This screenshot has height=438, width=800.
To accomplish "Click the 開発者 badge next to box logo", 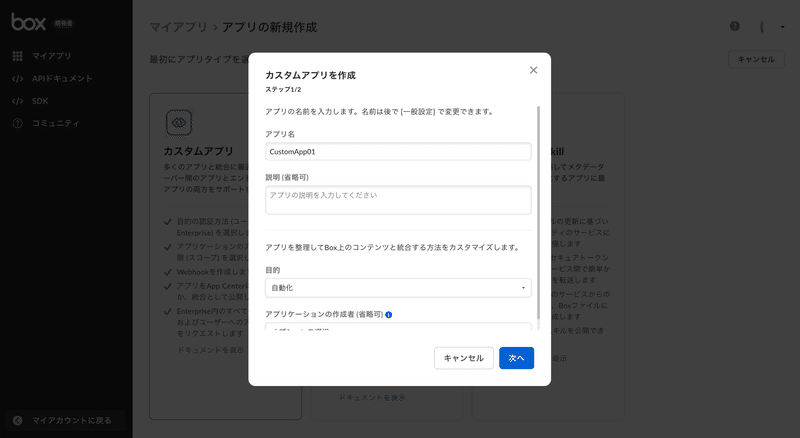I will click(64, 23).
